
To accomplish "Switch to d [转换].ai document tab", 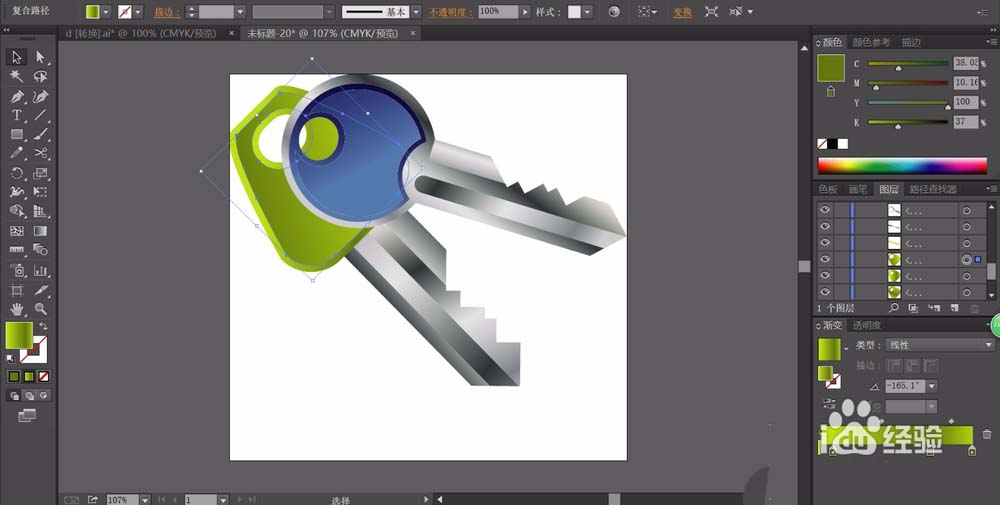I will click(141, 33).
